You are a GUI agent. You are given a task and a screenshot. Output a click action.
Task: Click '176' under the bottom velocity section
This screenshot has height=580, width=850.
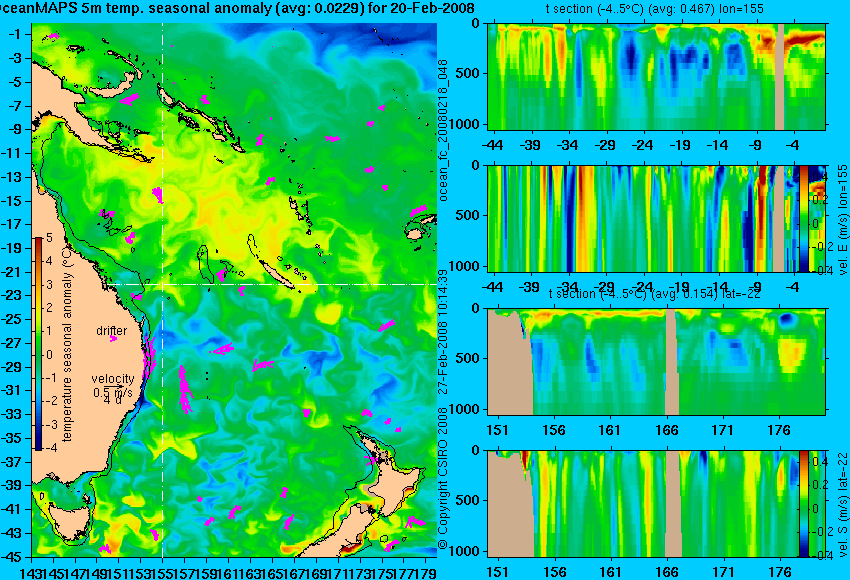(780, 572)
